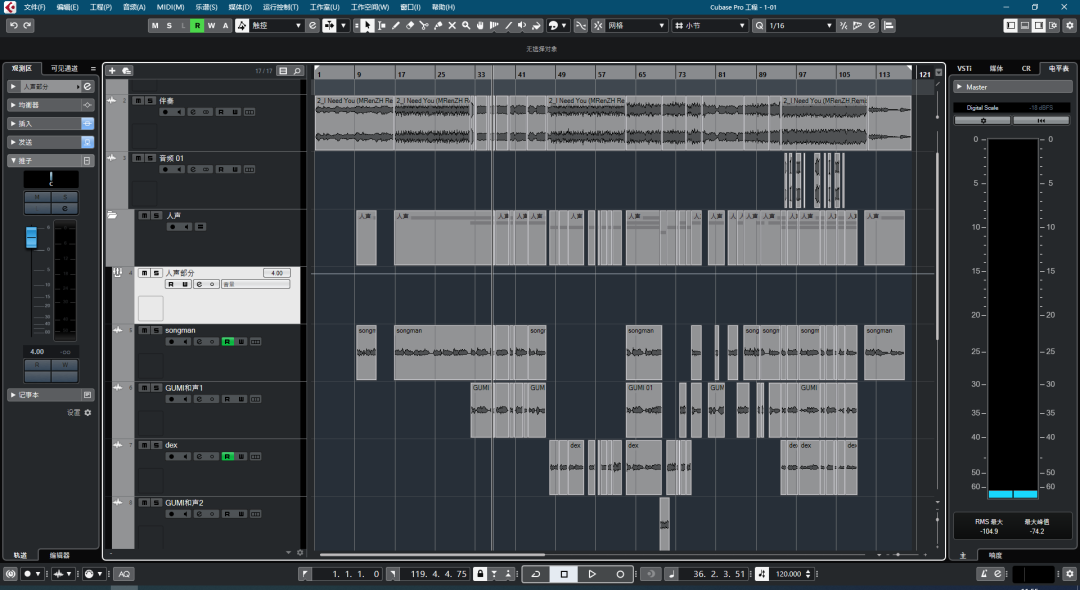Toggle global Solo S button
Screen dimensions: 1080x590
(x=169, y=25)
